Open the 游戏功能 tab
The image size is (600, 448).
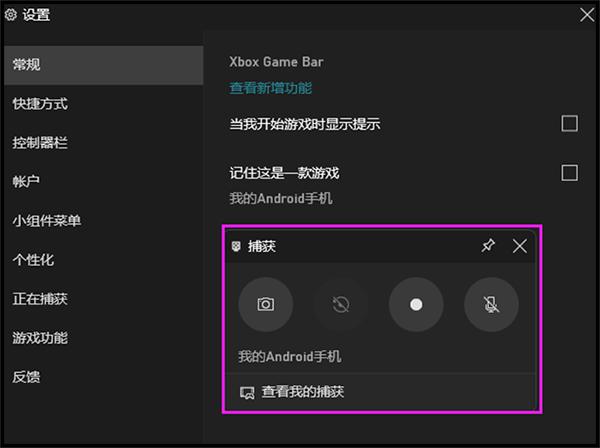[104, 338]
